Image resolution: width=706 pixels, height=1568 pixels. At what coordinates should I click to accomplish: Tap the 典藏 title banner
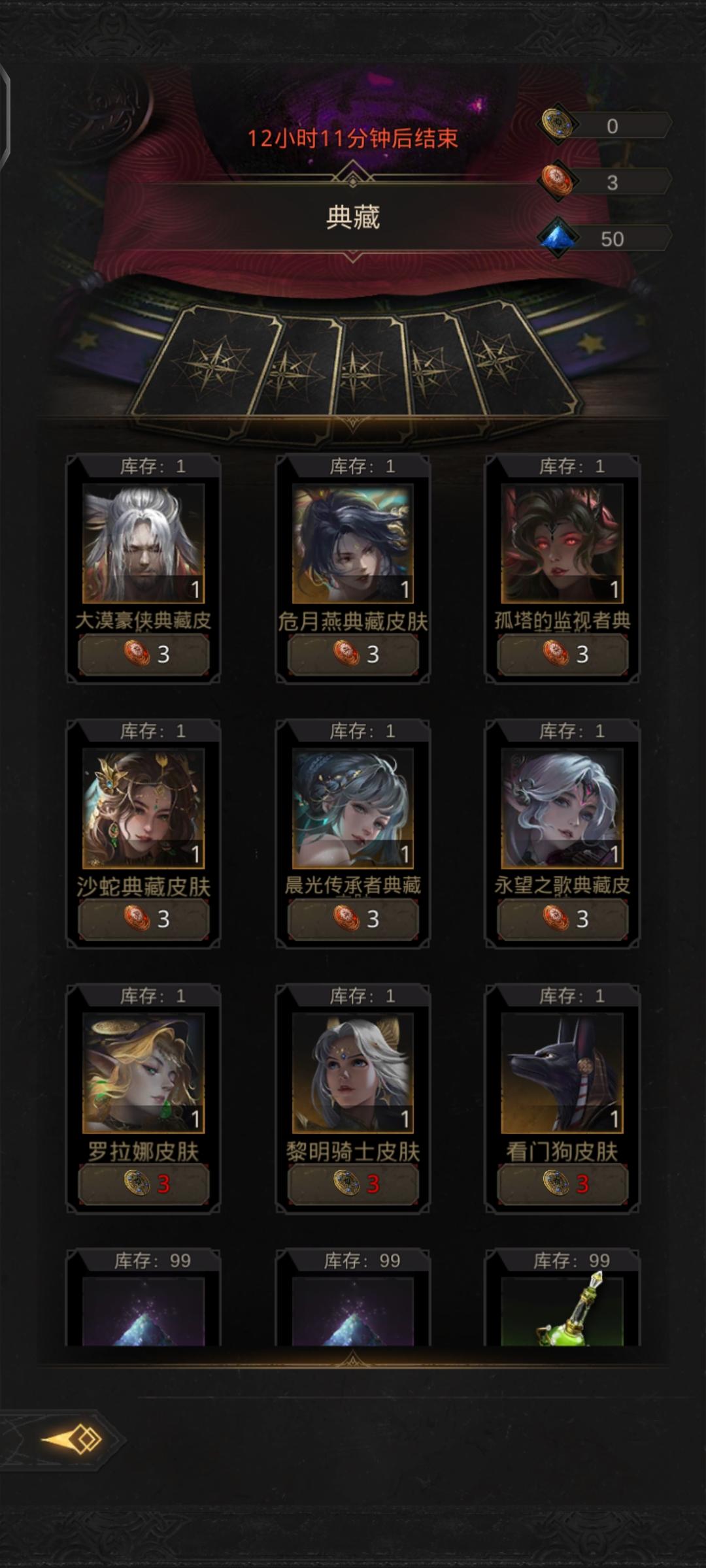click(x=353, y=217)
